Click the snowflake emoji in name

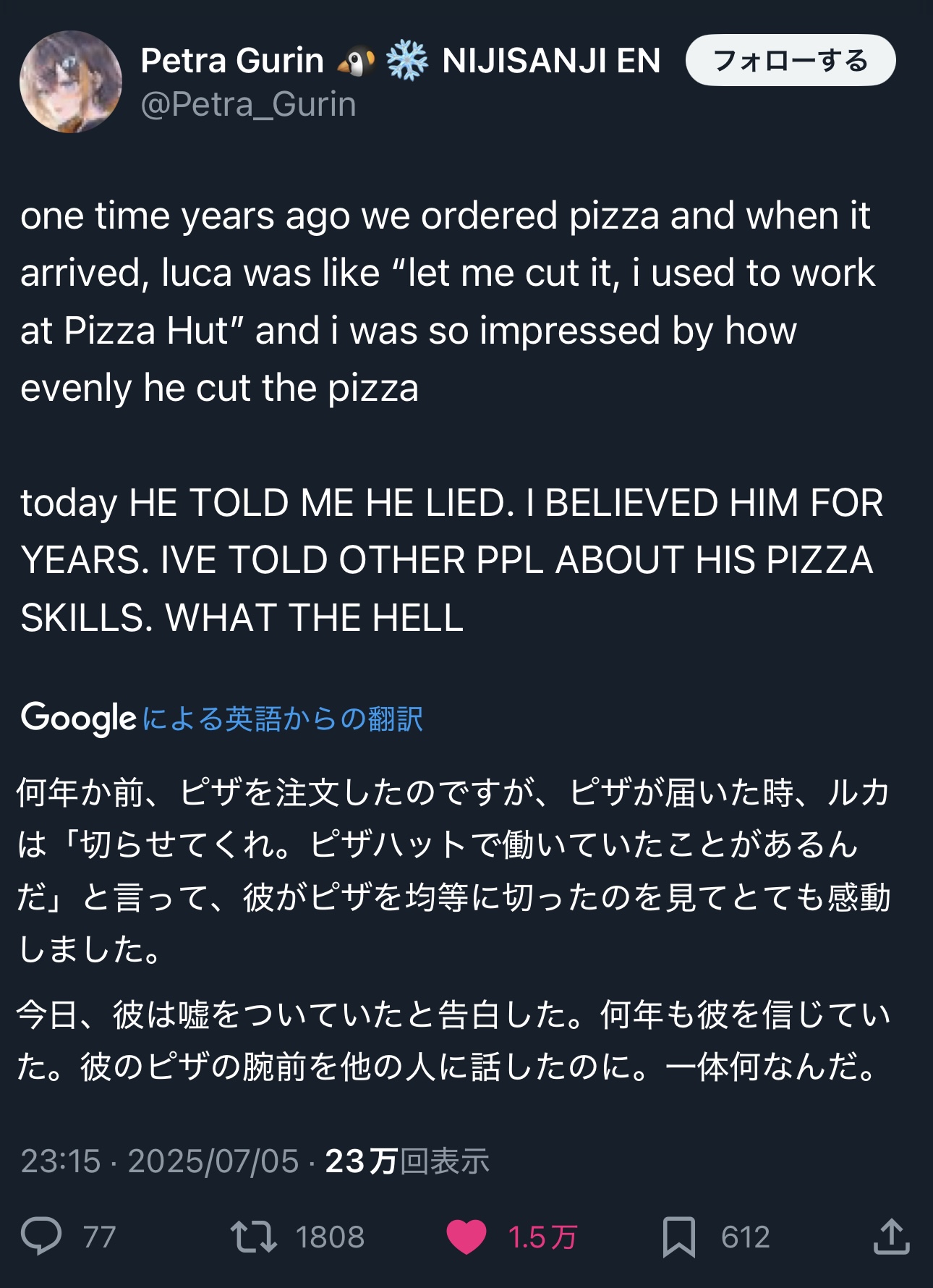point(407,61)
